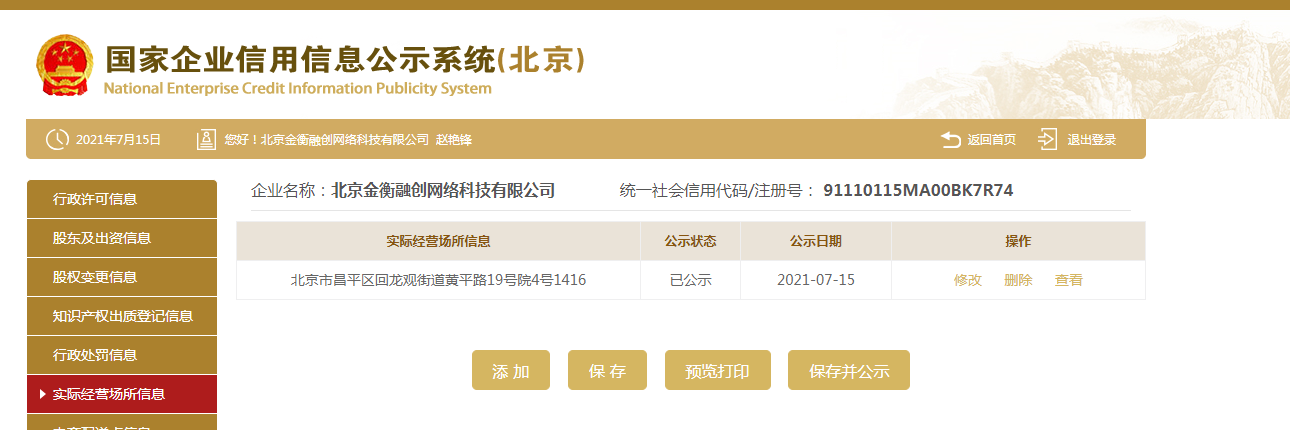The height and width of the screenshot is (430, 1290).
Task: Click the logout door icon
Action: (x=1047, y=140)
